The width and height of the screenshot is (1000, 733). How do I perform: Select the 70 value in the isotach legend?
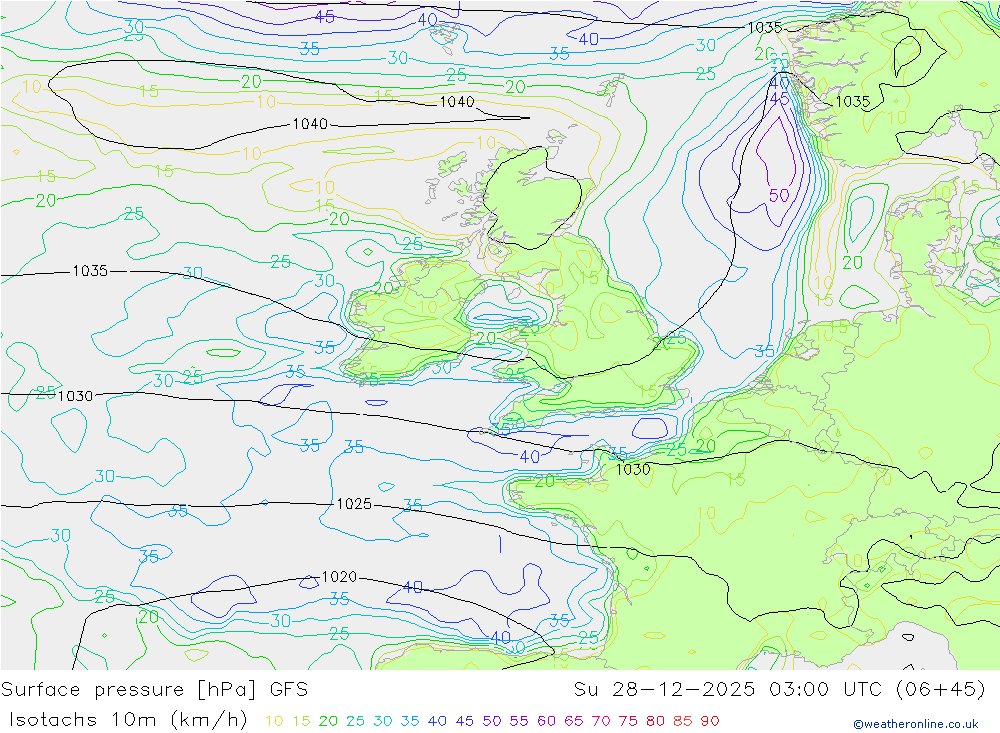[x=601, y=721]
